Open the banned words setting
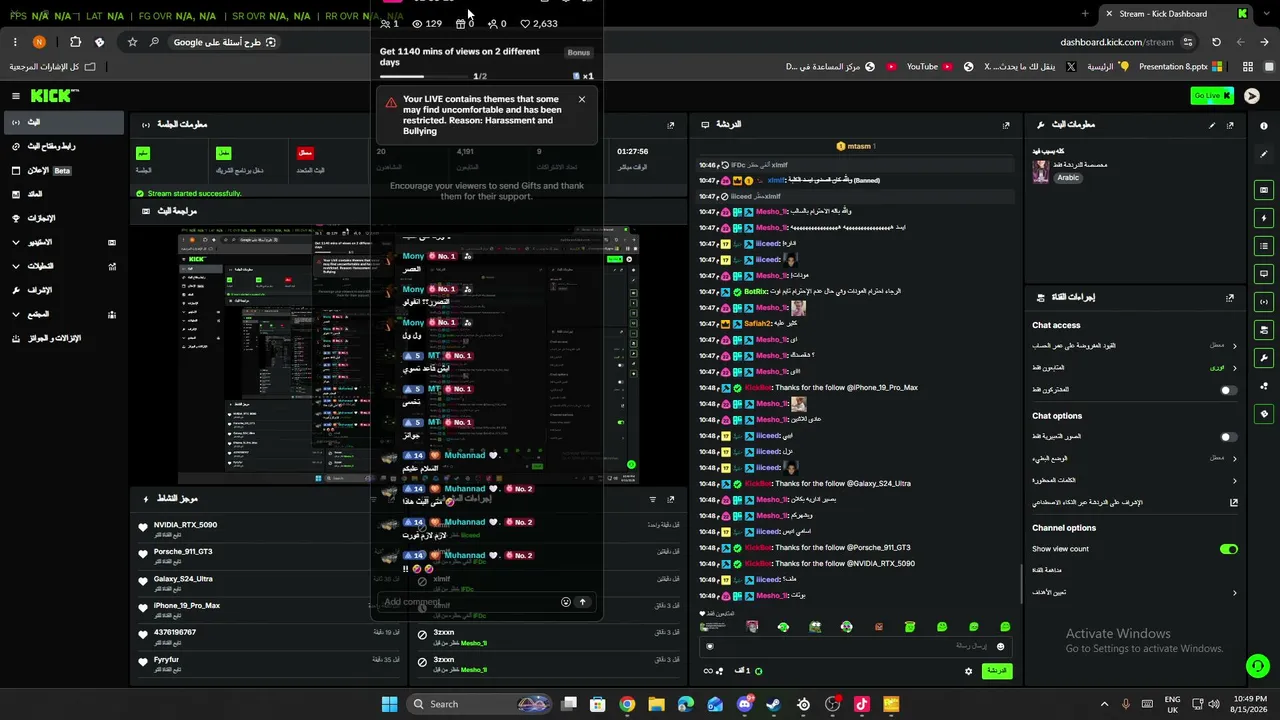This screenshot has width=1280, height=720. tap(1135, 481)
